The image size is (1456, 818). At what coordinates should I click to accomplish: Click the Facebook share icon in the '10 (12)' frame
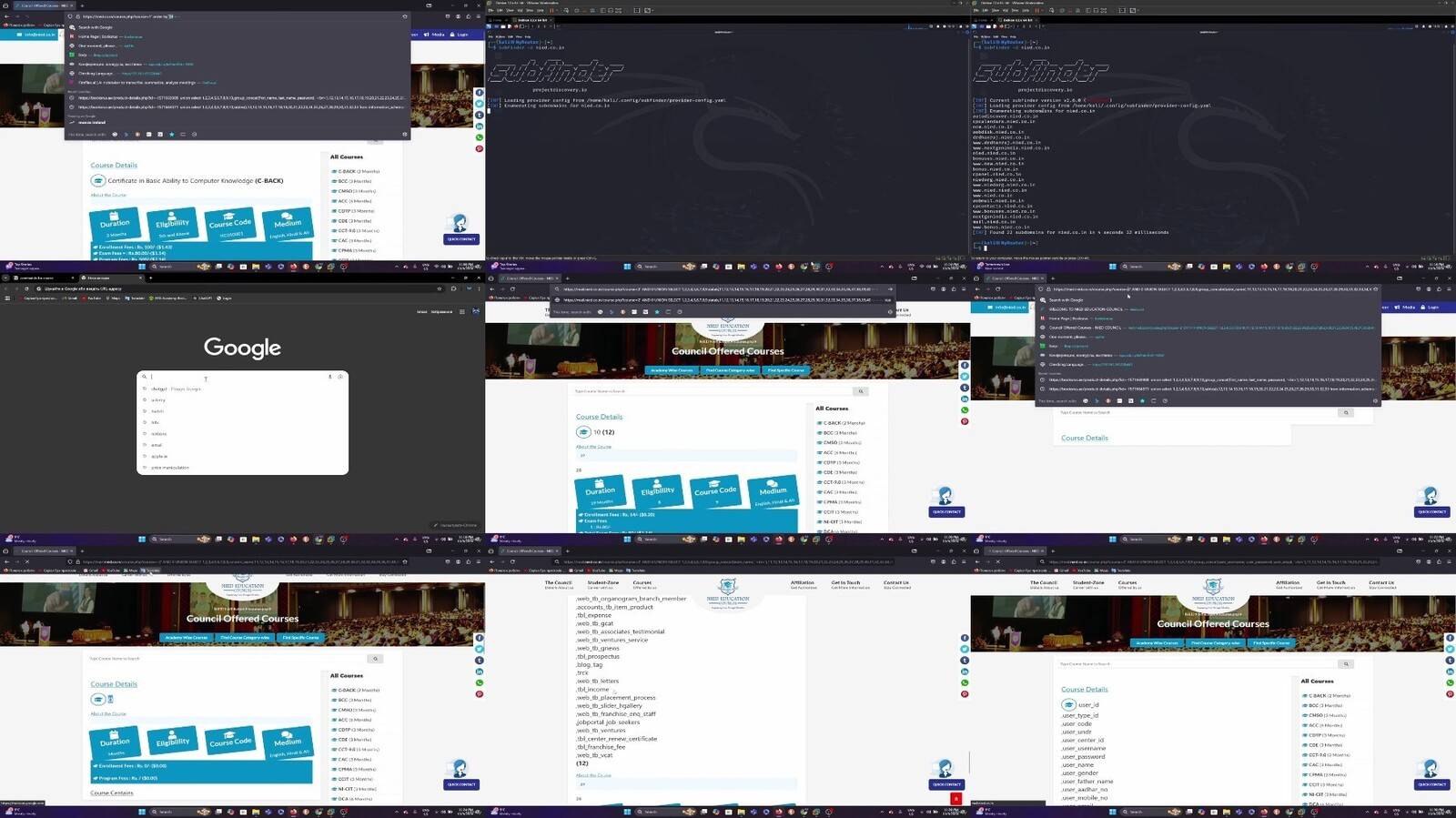click(x=965, y=365)
